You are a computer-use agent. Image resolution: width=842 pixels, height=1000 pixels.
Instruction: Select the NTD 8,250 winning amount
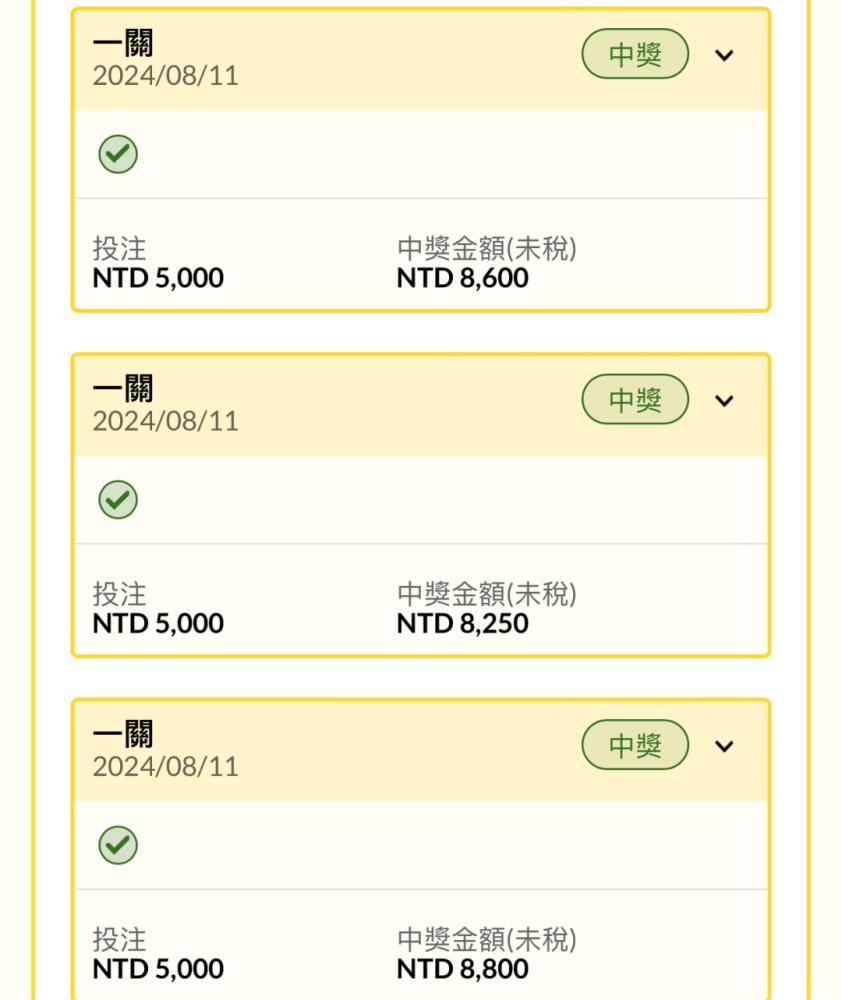pyautogui.click(x=462, y=624)
